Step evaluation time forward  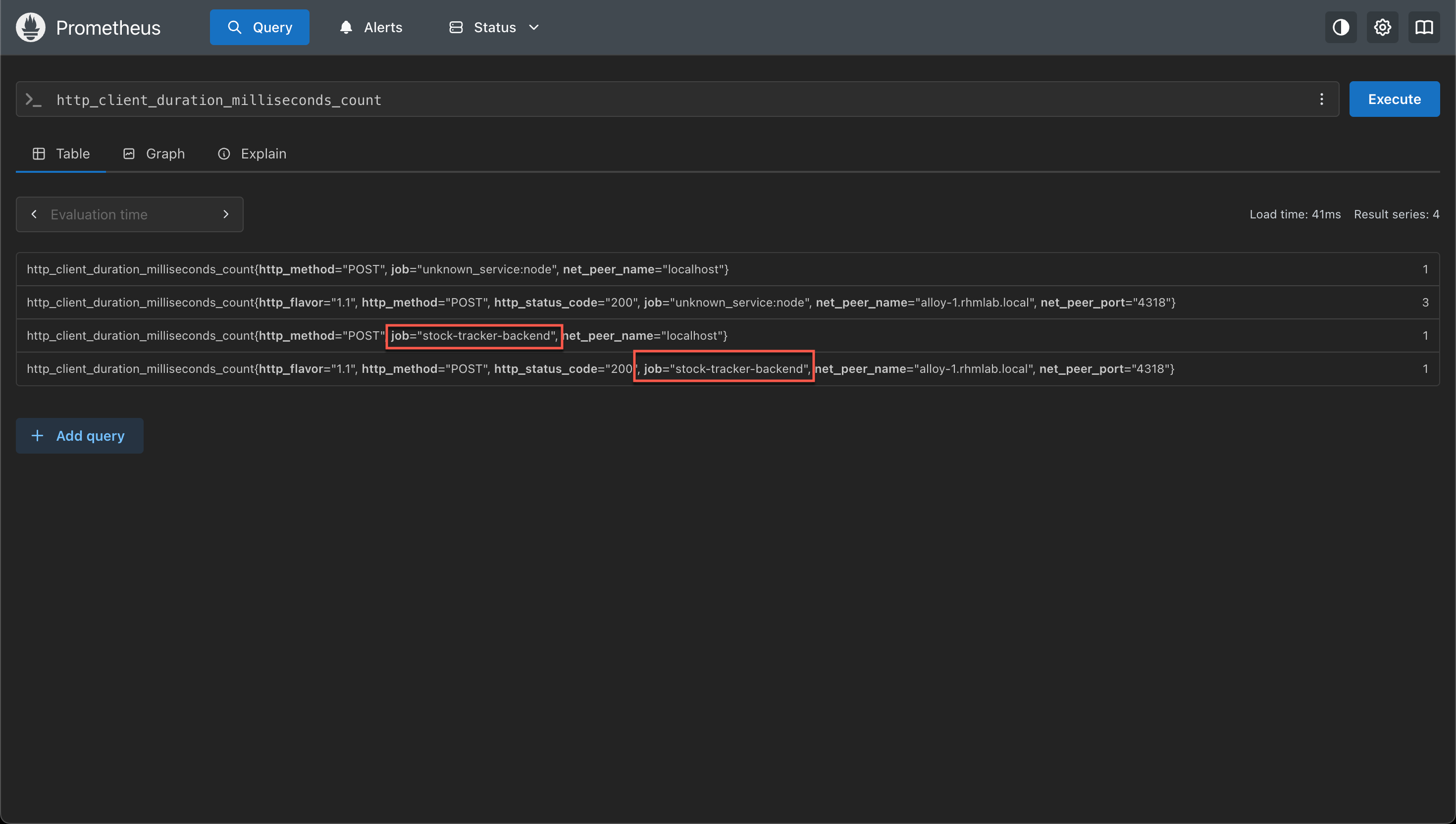(x=226, y=214)
